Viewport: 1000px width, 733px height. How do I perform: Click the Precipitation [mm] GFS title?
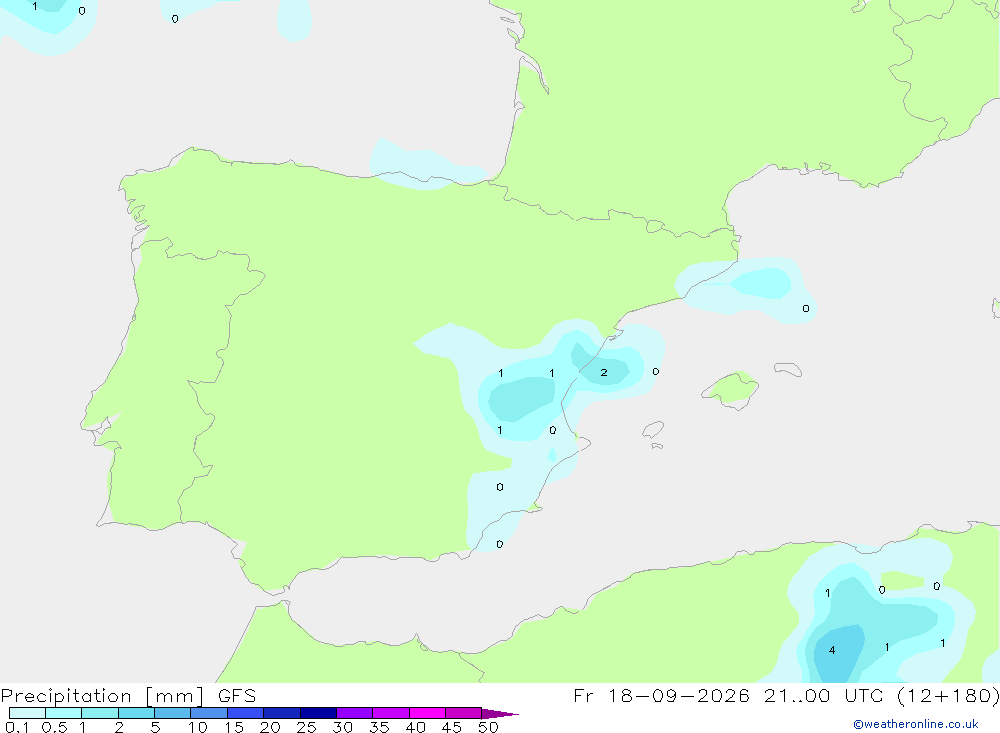coord(128,695)
